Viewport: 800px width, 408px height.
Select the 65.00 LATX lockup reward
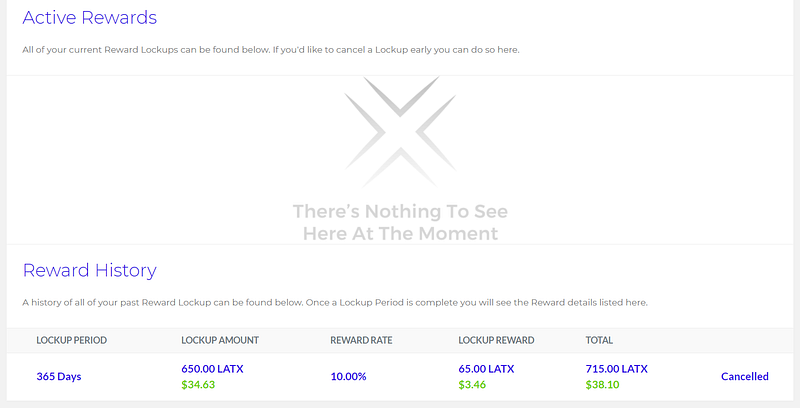point(486,369)
